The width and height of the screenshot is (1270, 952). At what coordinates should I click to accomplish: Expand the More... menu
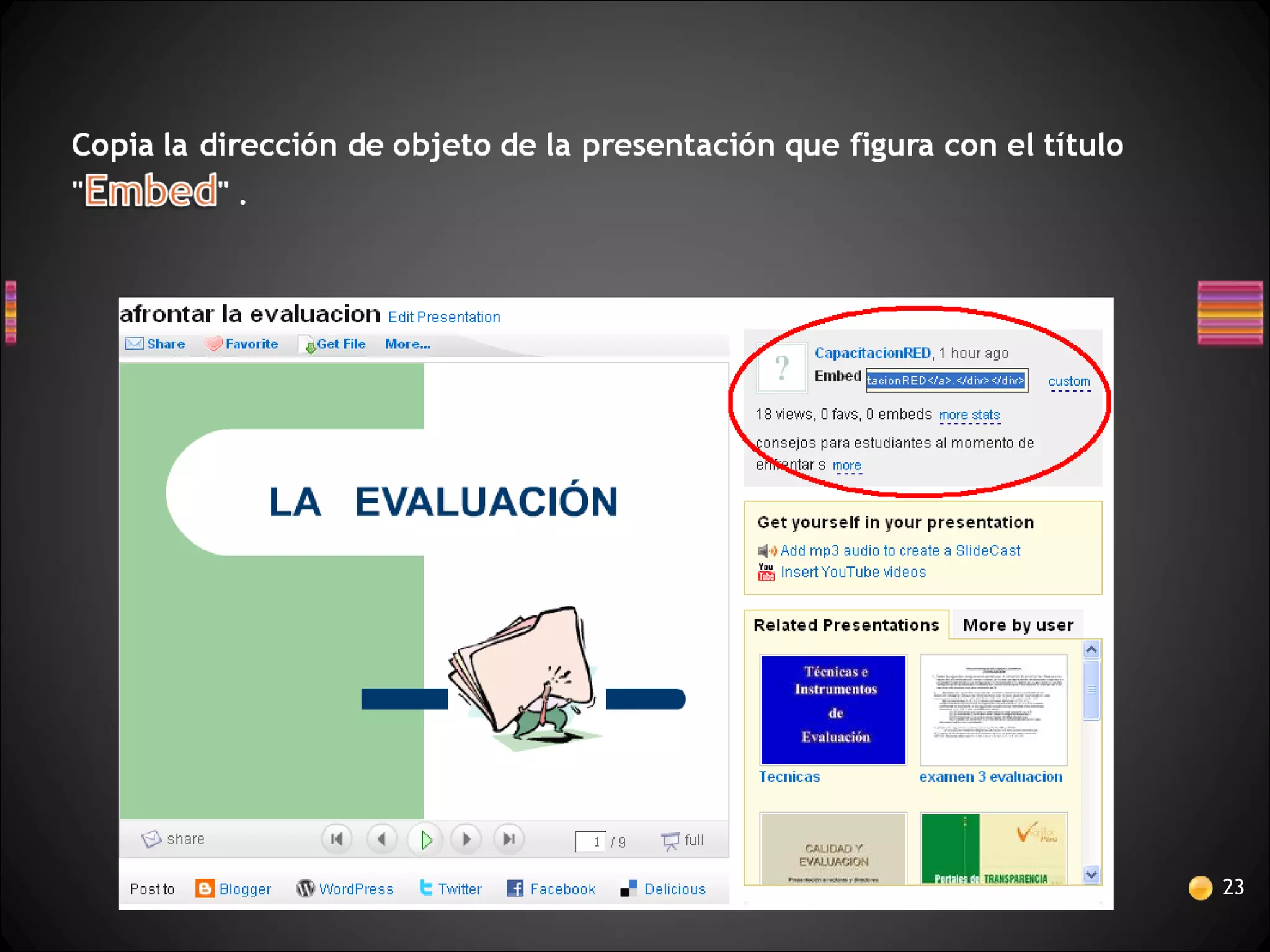pyautogui.click(x=407, y=344)
